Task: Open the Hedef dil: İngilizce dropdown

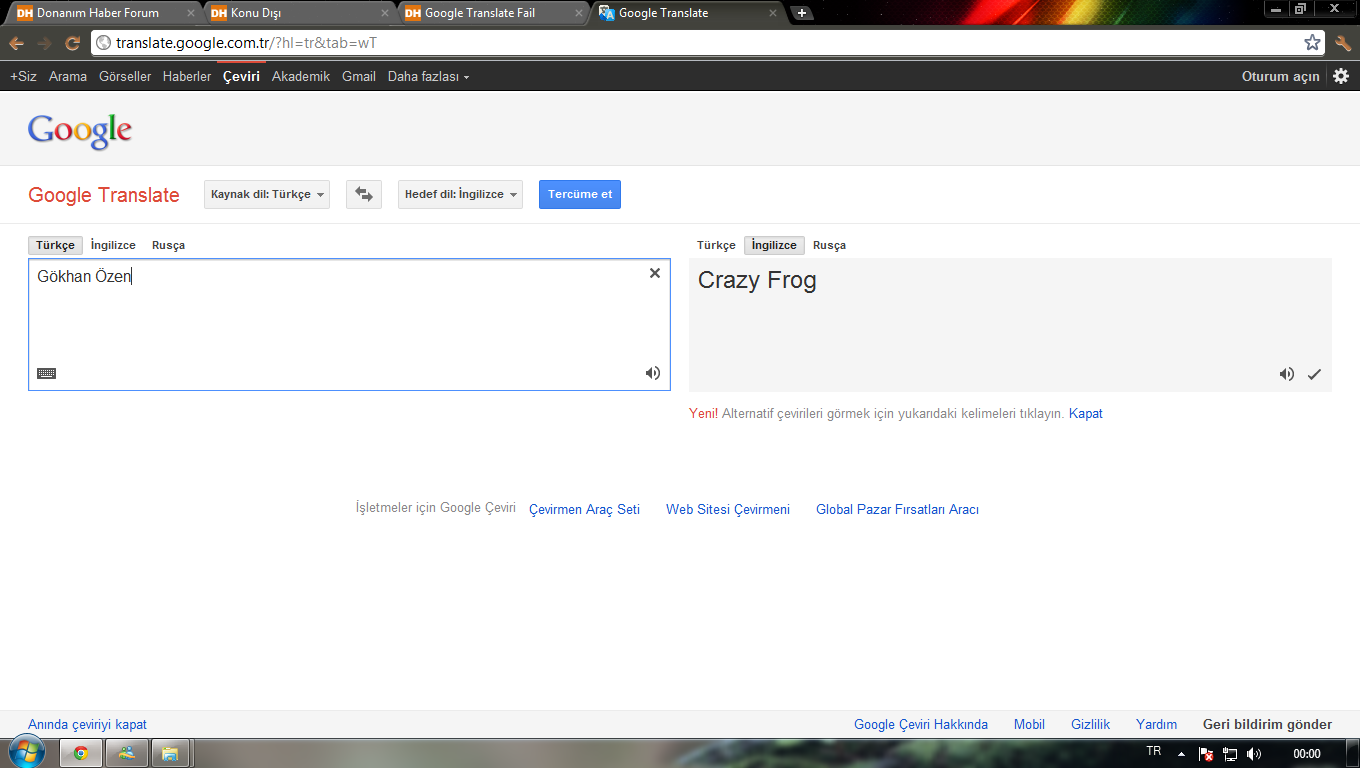Action: [x=460, y=194]
